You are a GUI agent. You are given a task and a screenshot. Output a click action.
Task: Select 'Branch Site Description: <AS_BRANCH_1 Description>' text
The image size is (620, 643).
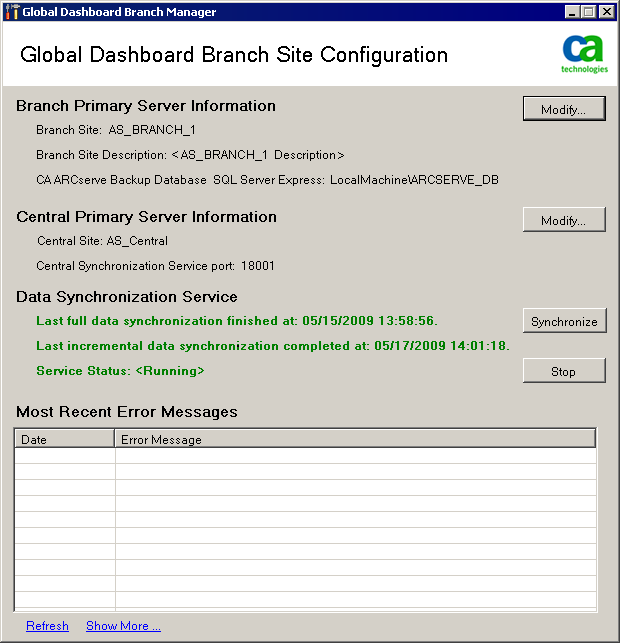[x=190, y=155]
